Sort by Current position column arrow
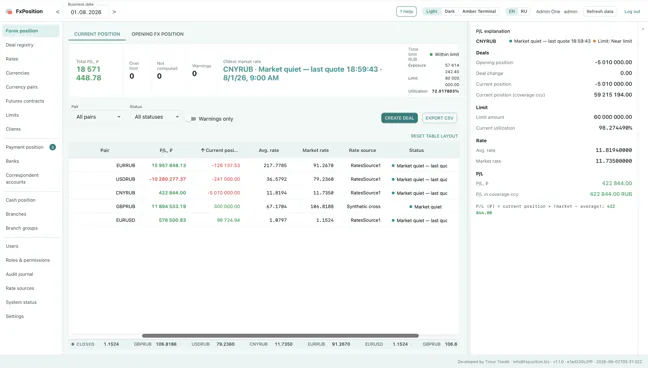Screen dimensions: 648x368 (x=202, y=150)
